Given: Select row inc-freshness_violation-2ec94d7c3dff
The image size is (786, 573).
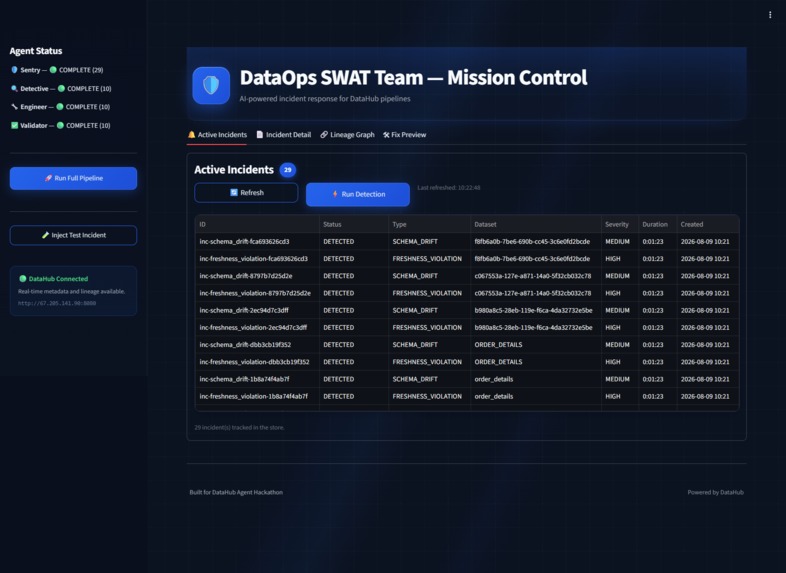Looking at the screenshot, I should click(x=467, y=327).
